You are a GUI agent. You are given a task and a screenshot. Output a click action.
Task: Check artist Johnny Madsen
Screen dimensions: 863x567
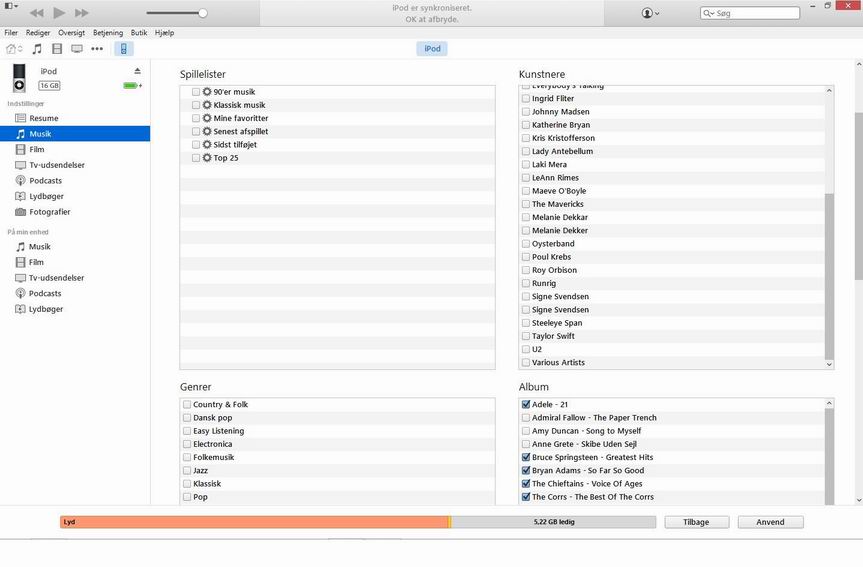[x=526, y=112]
